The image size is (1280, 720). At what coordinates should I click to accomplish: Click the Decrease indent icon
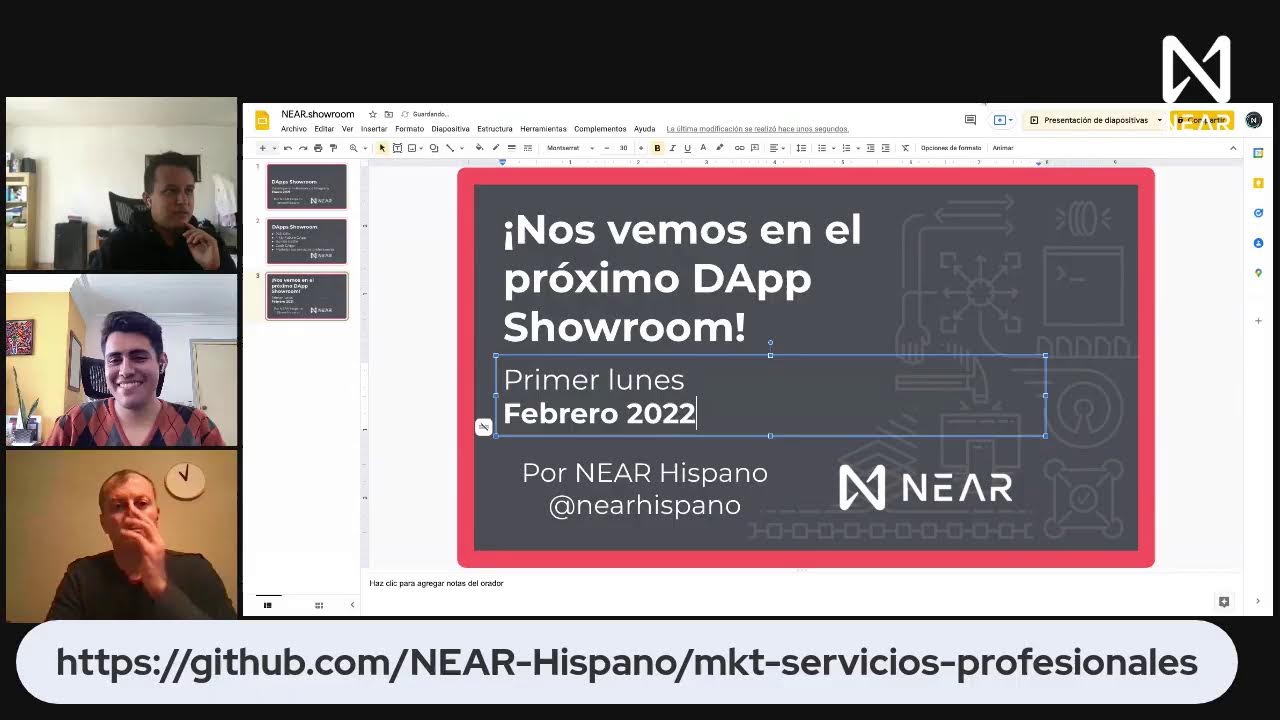tap(871, 148)
